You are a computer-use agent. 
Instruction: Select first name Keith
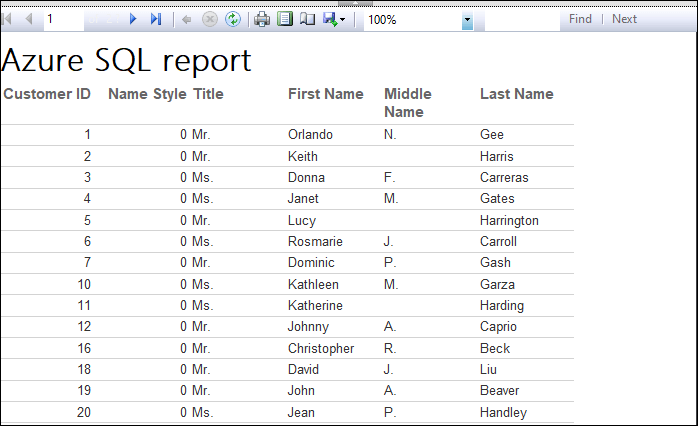(303, 156)
